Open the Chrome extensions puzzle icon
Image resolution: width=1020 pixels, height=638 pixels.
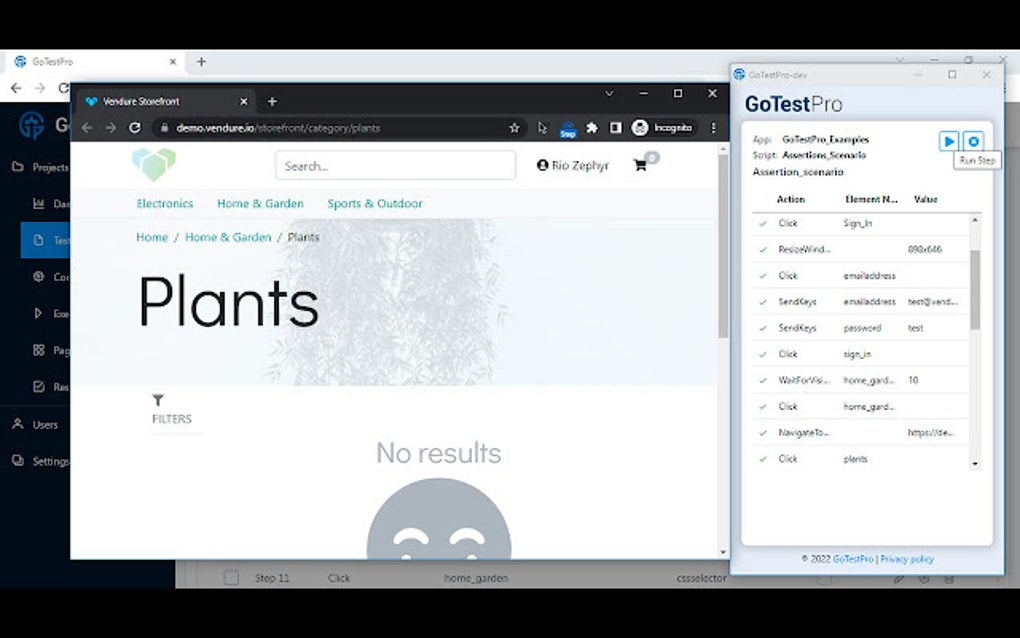(591, 128)
